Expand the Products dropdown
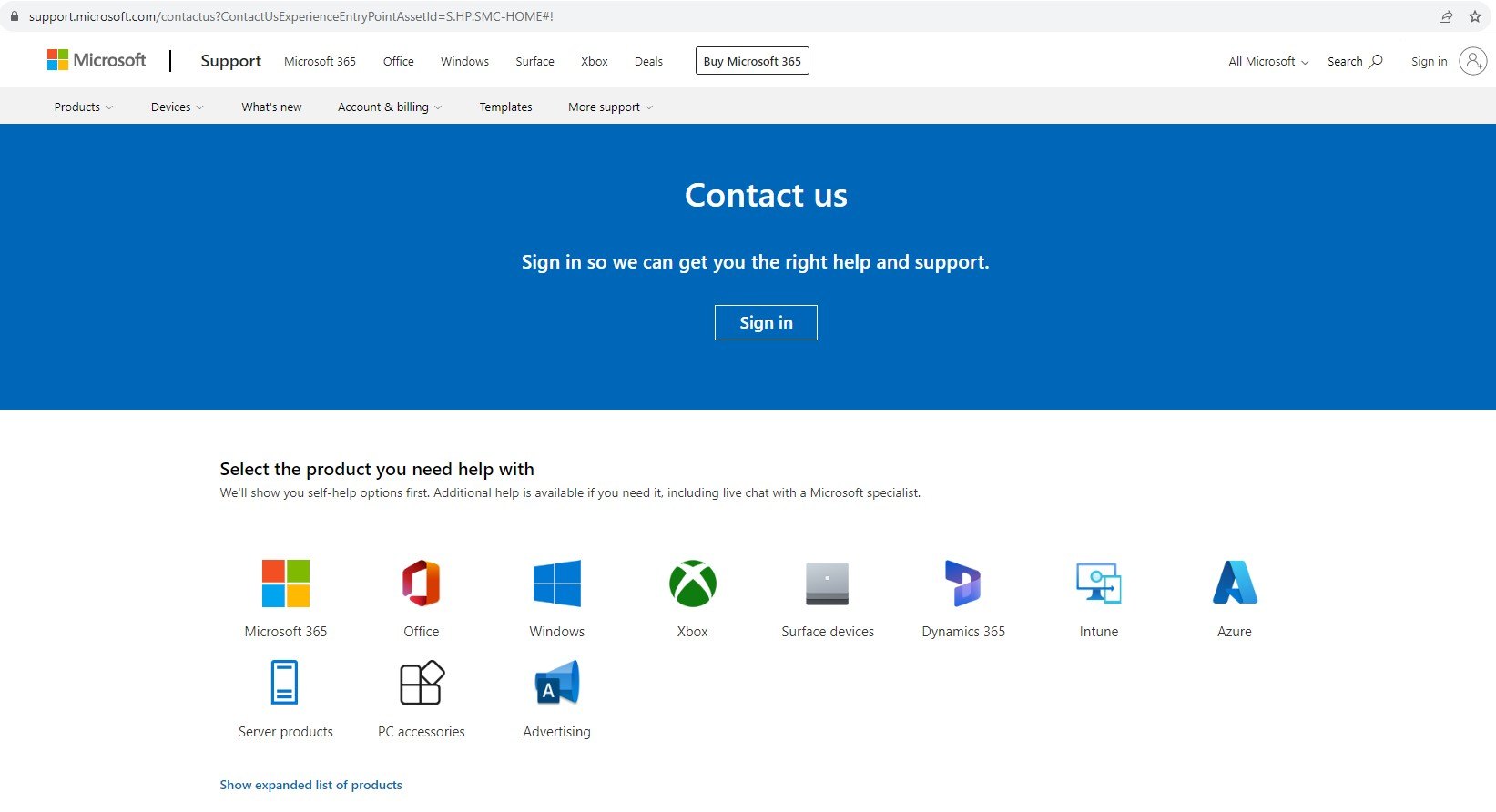Screen dimensions: 1496x812 [x=84, y=107]
